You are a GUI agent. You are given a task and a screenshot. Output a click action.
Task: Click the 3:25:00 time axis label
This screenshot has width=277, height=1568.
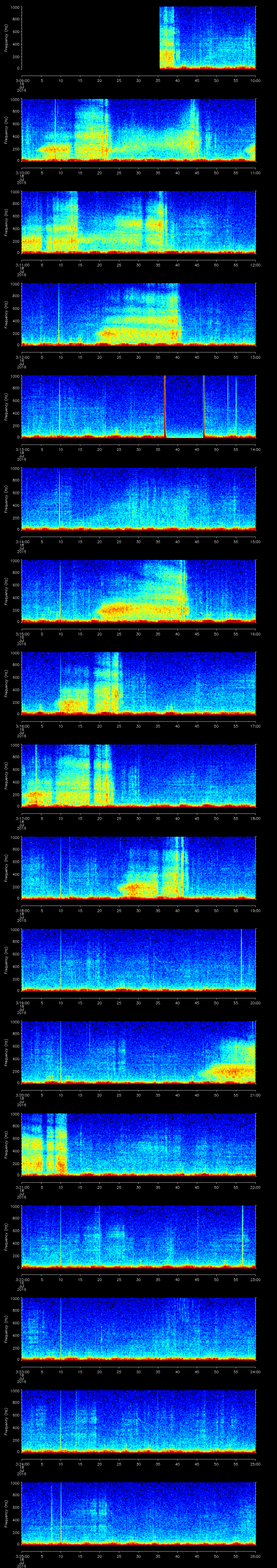[x=22, y=1556]
